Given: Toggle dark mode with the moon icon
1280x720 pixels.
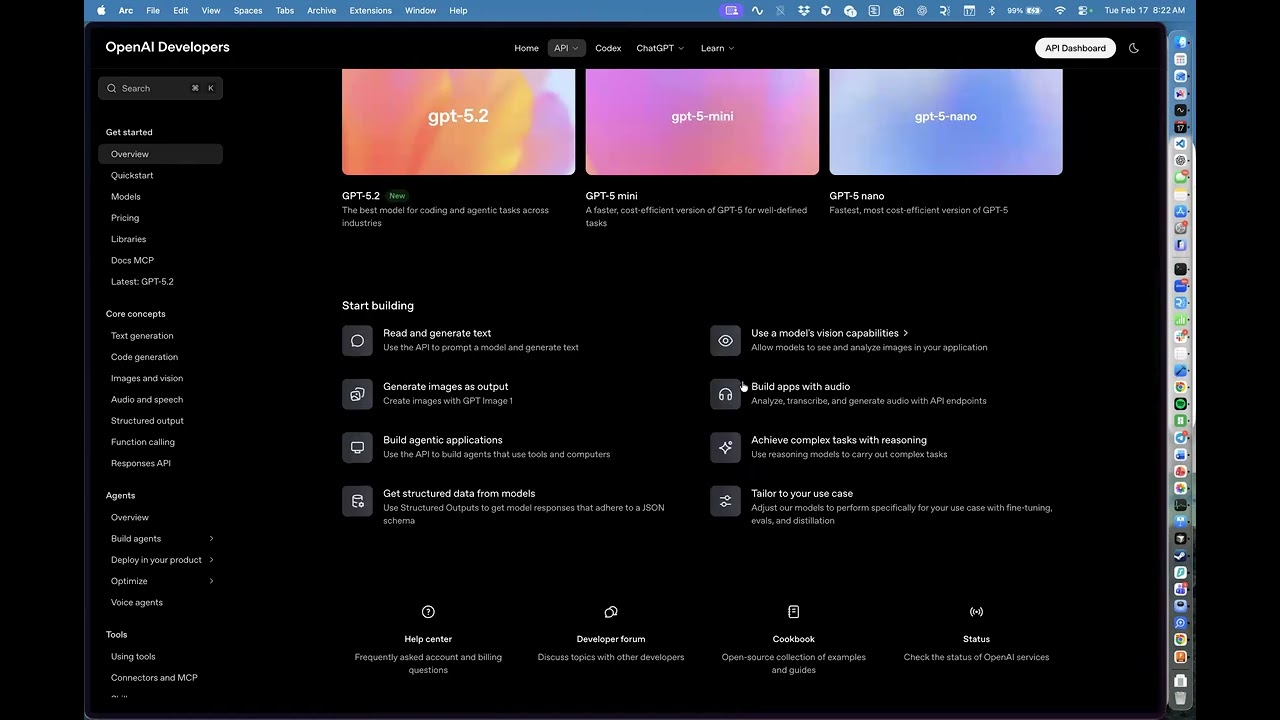Looking at the screenshot, I should pos(1134,48).
